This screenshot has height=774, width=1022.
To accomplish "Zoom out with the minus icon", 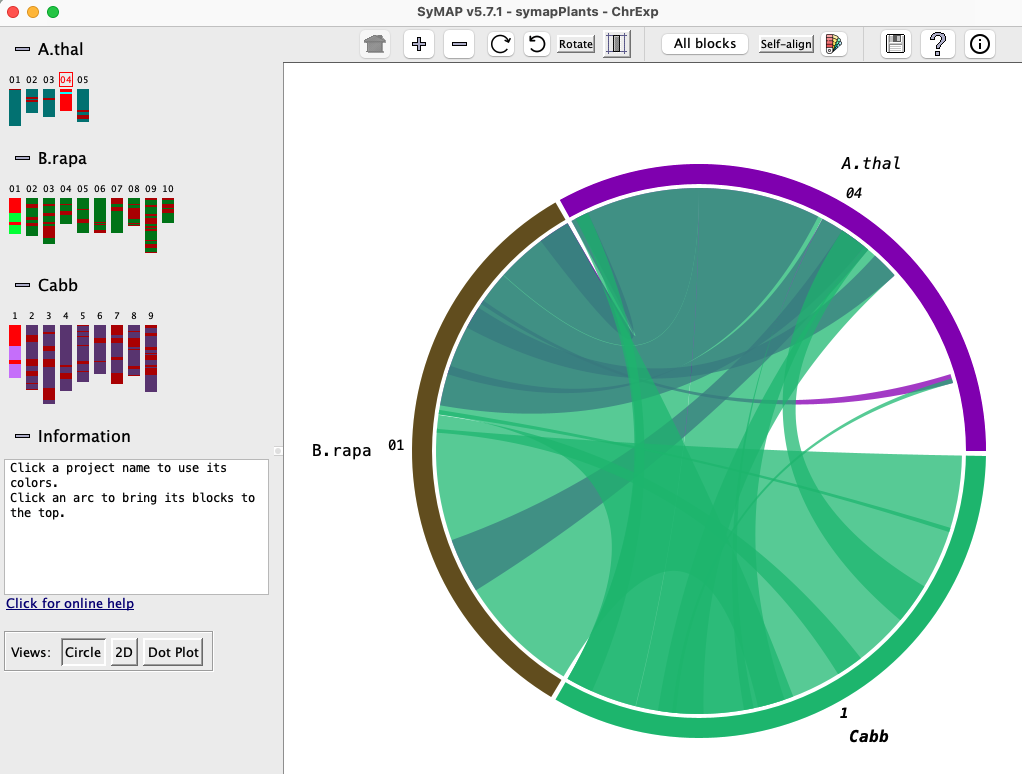I will (459, 44).
